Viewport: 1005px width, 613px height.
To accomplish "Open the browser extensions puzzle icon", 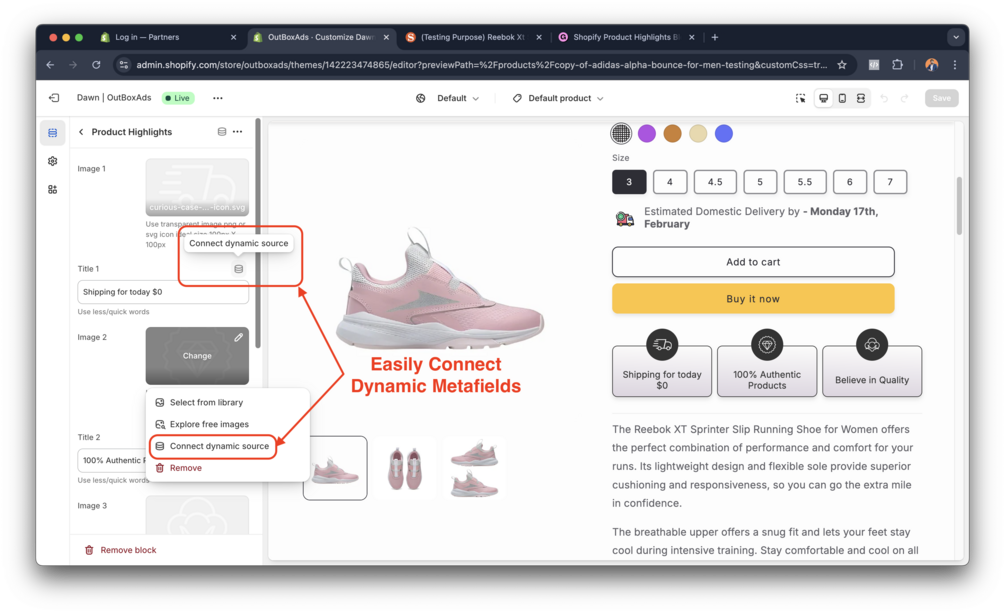I will (897, 65).
